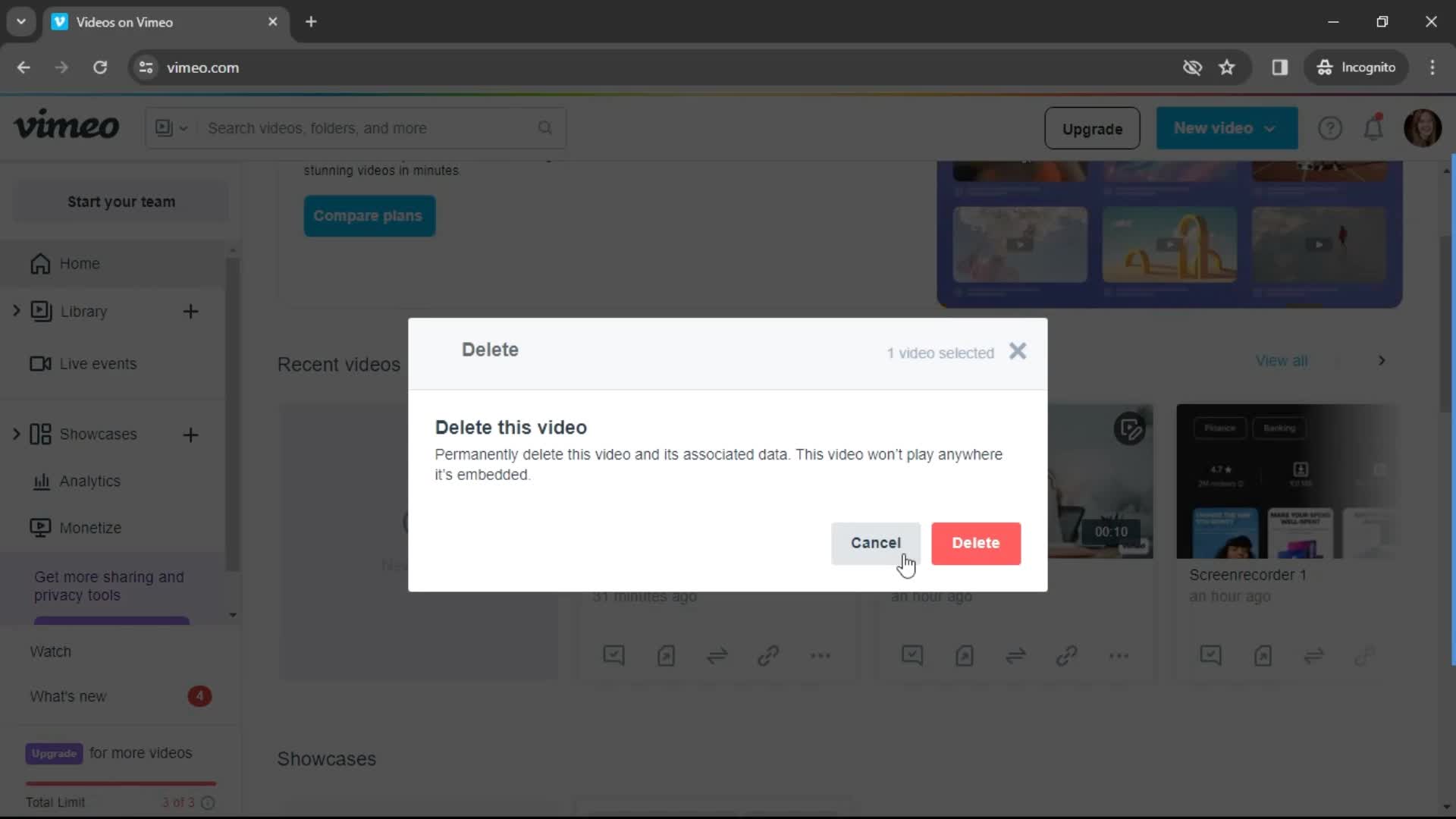Click Total Limit info icon
The width and height of the screenshot is (1456, 819).
(x=208, y=803)
